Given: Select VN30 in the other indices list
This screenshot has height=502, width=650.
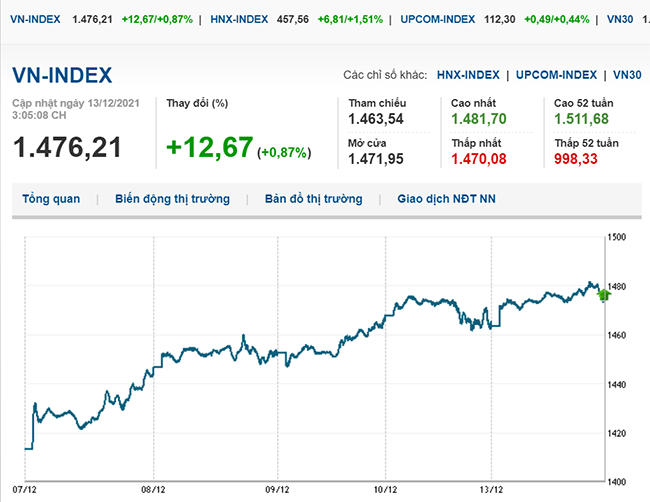Looking at the screenshot, I should point(627,75).
